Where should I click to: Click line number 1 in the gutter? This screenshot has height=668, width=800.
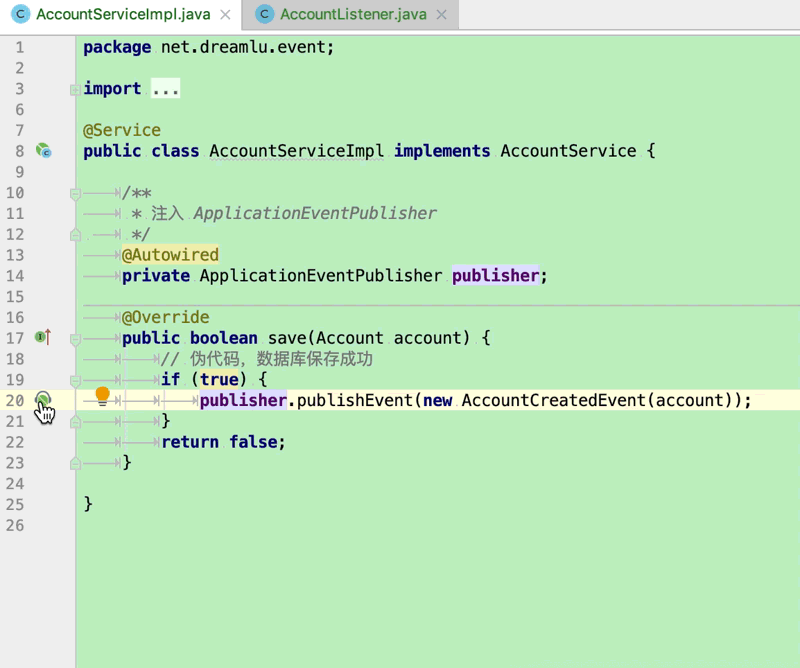click(x=19, y=47)
